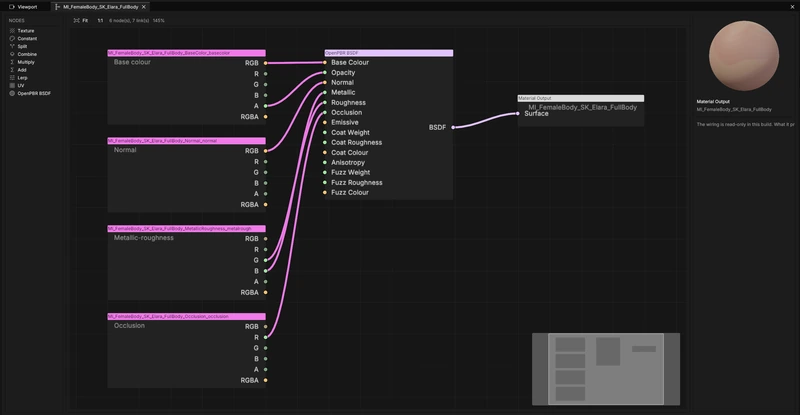Click the G output of Metallic-roughness node
This screenshot has width=800, height=415.
point(265,260)
